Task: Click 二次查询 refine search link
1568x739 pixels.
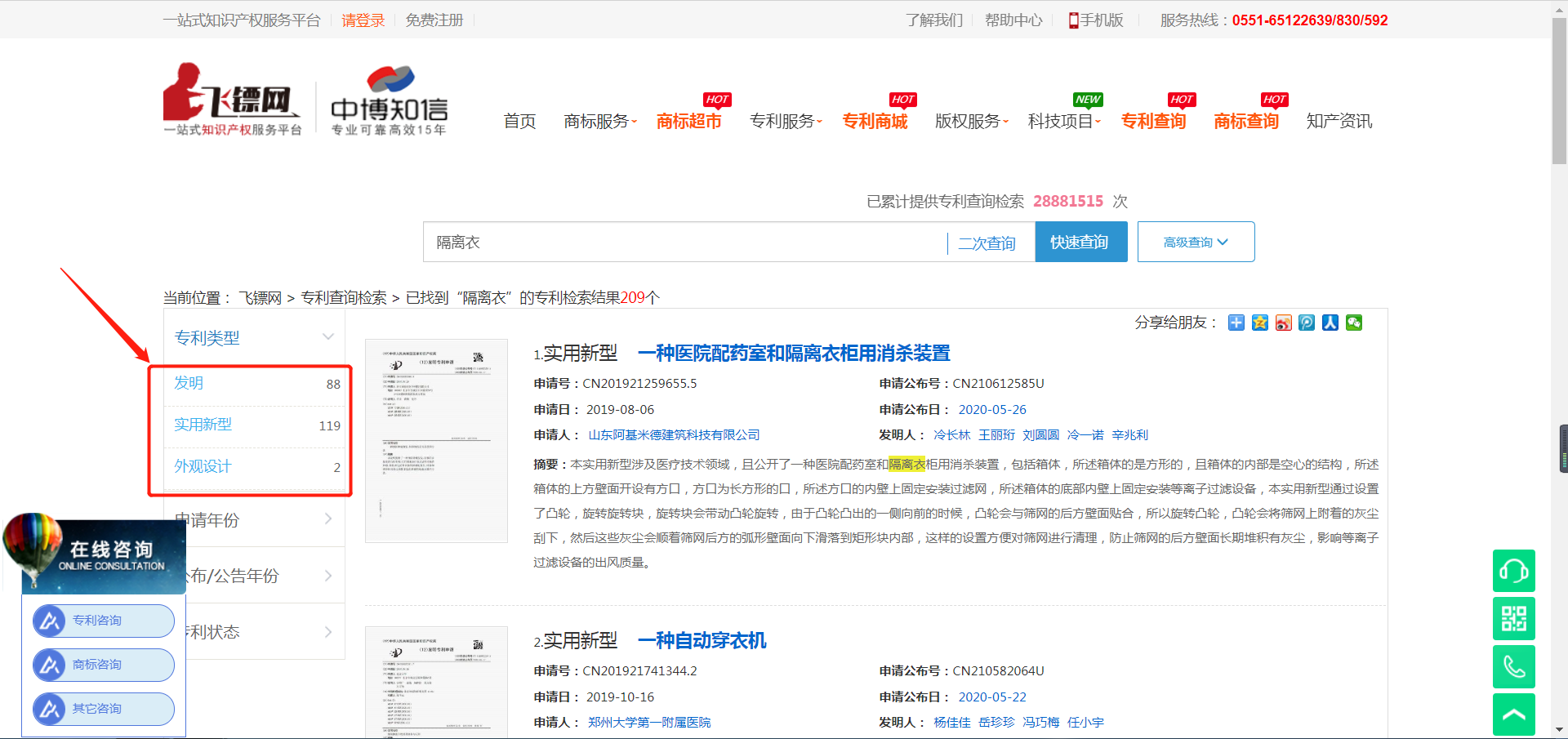Action: (987, 243)
